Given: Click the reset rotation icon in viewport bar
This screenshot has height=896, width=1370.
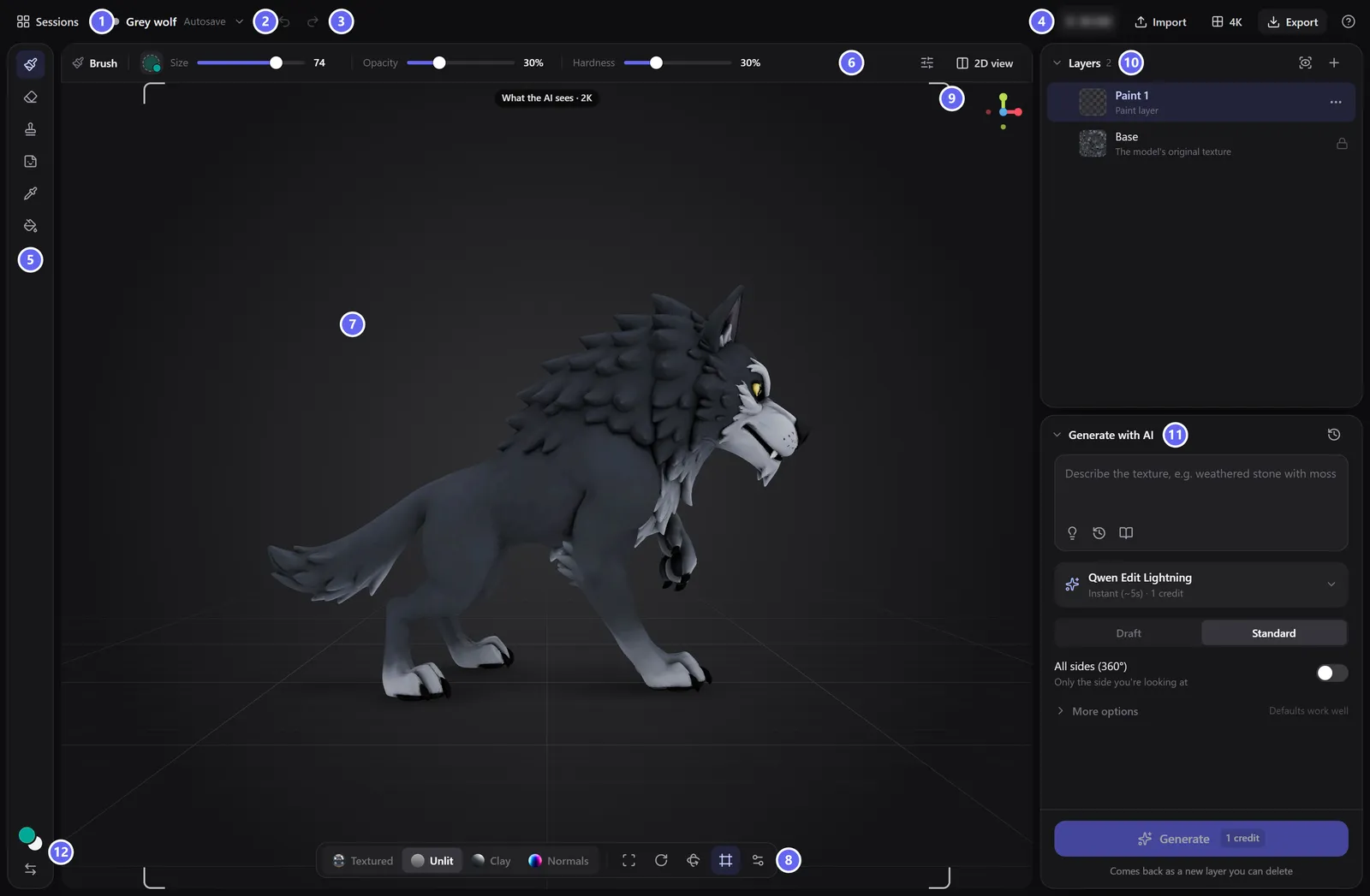Looking at the screenshot, I should tap(661, 860).
